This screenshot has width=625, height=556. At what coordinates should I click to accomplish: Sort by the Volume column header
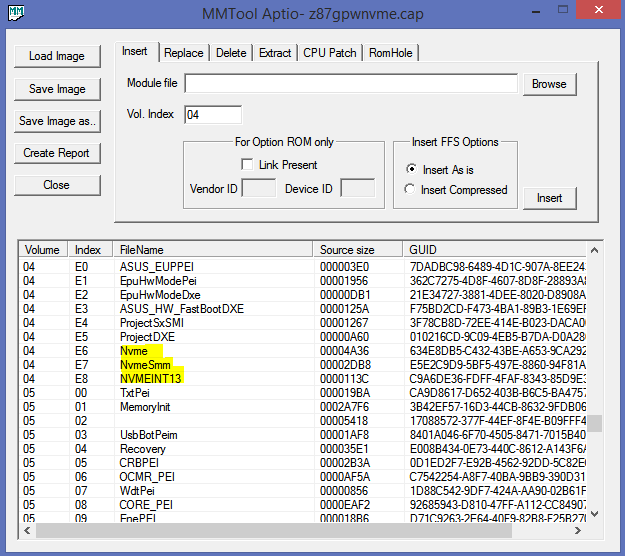(43, 250)
